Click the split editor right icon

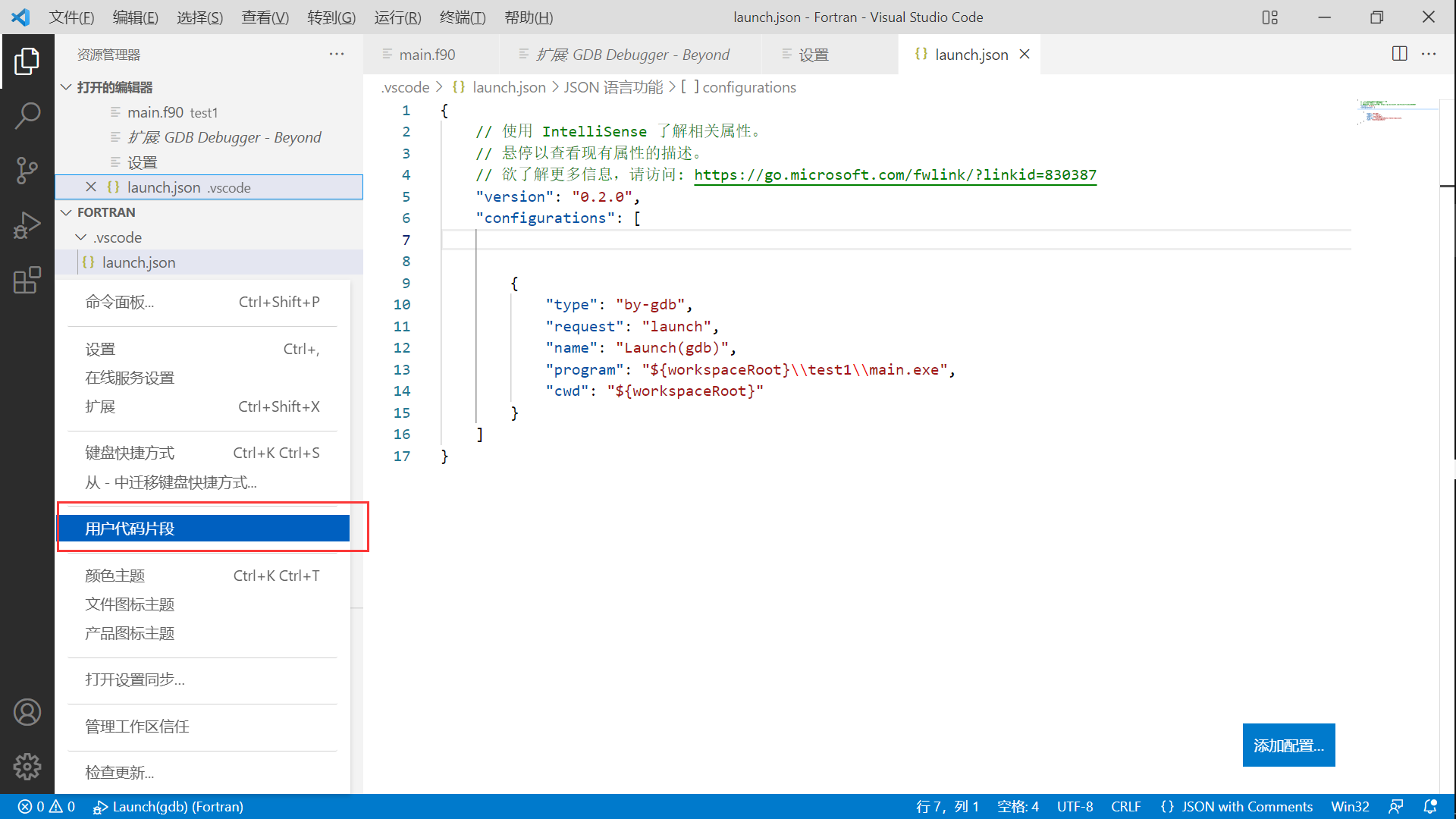1400,54
